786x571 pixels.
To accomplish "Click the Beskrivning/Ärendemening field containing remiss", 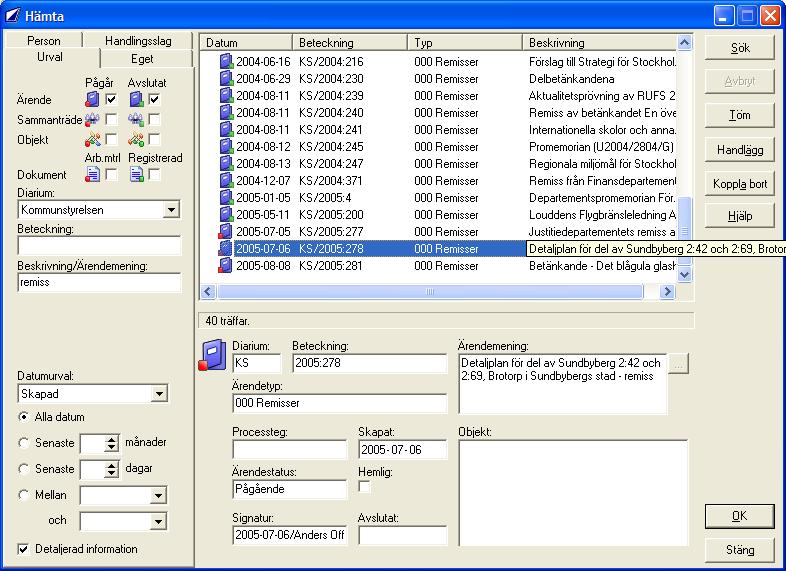I will [99, 282].
